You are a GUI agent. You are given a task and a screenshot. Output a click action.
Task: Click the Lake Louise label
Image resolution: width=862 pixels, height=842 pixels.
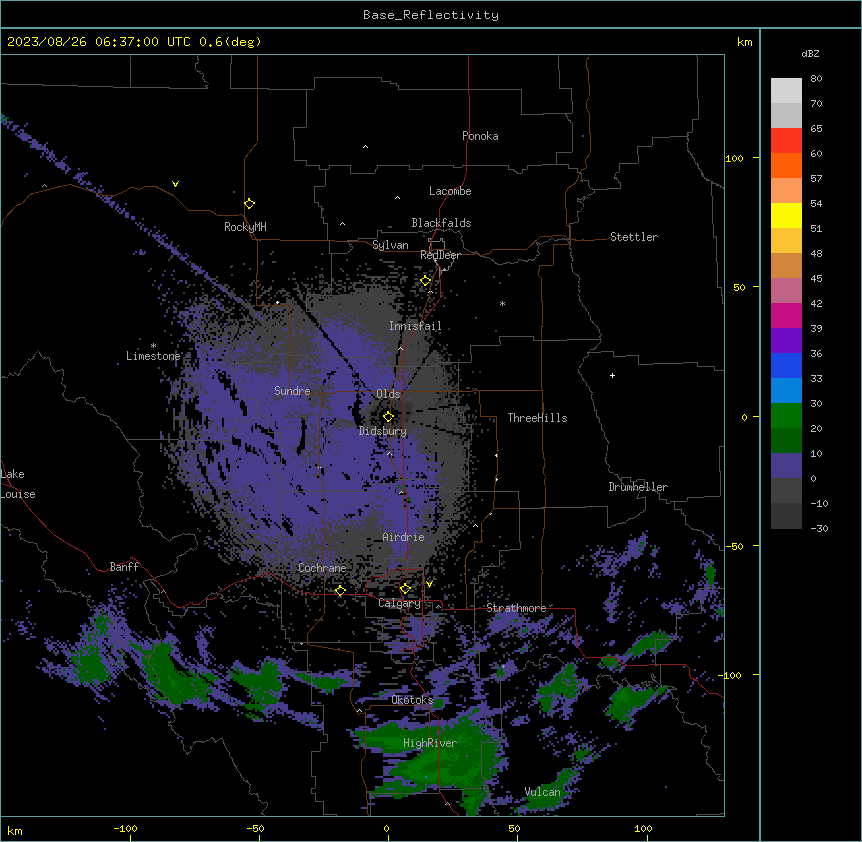coord(18,484)
